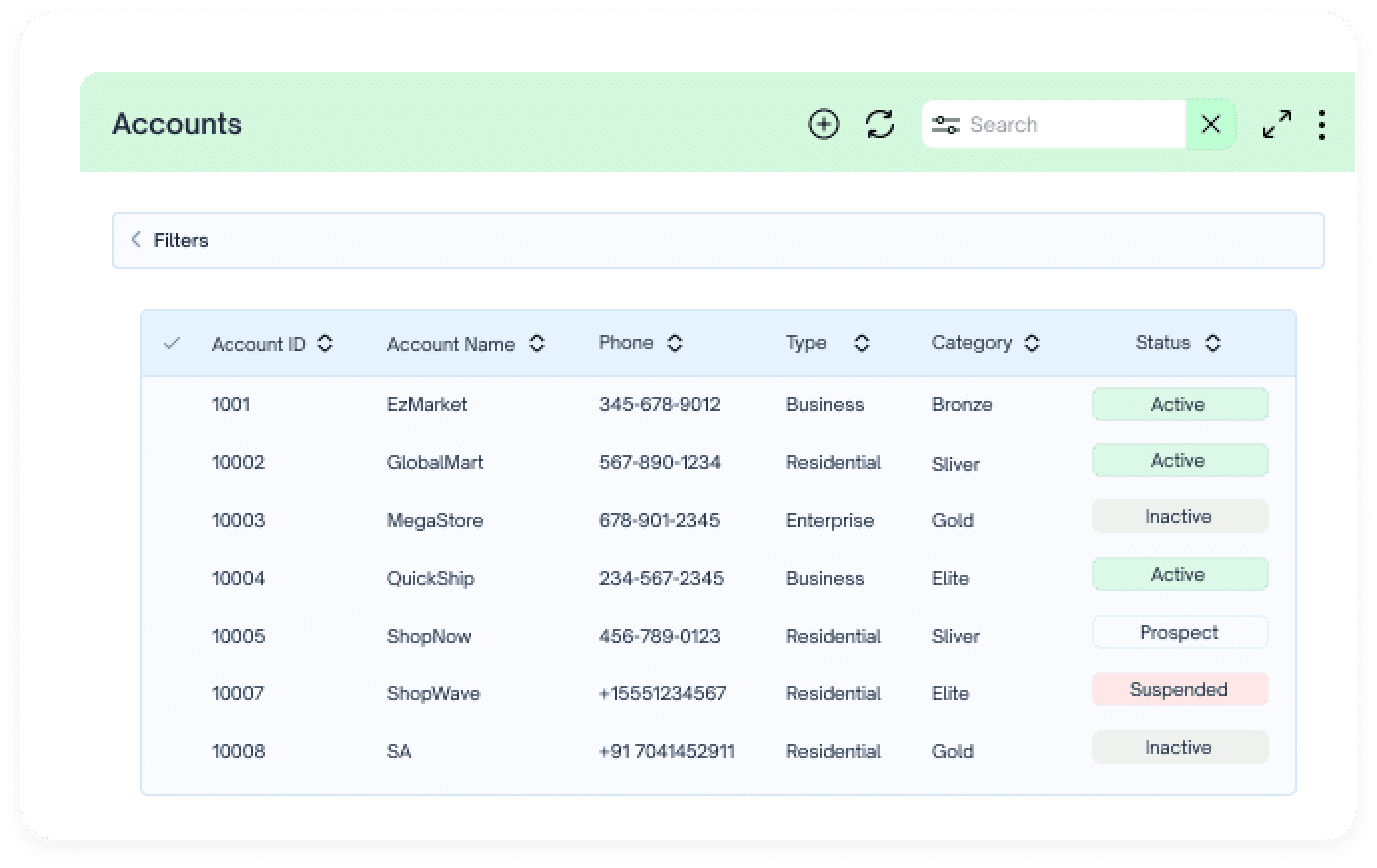Expand the Accounts panel to fullscreen
The width and height of the screenshot is (1377, 868).
pyautogui.click(x=1276, y=124)
